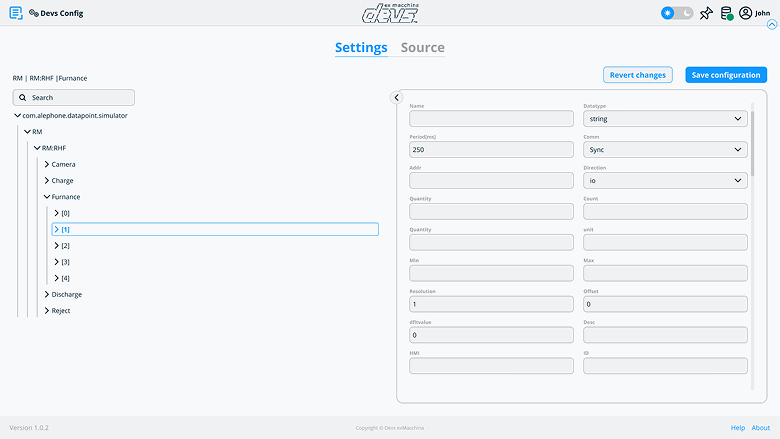The width and height of the screenshot is (780, 439).
Task: Open the Comm dropdown showing Sync
Action: tap(664, 149)
